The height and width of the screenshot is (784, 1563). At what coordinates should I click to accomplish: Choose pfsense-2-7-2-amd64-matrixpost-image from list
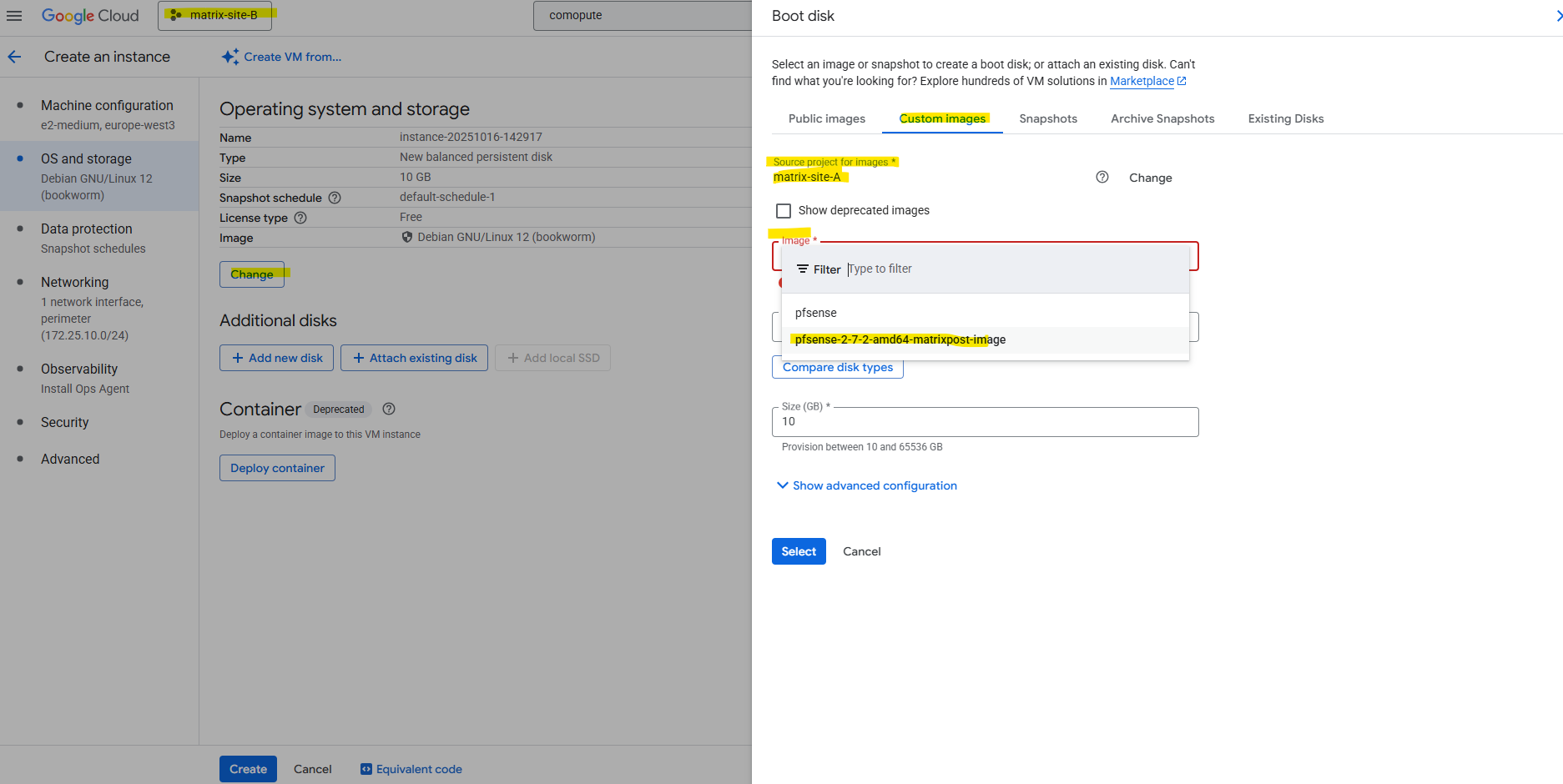pos(900,339)
